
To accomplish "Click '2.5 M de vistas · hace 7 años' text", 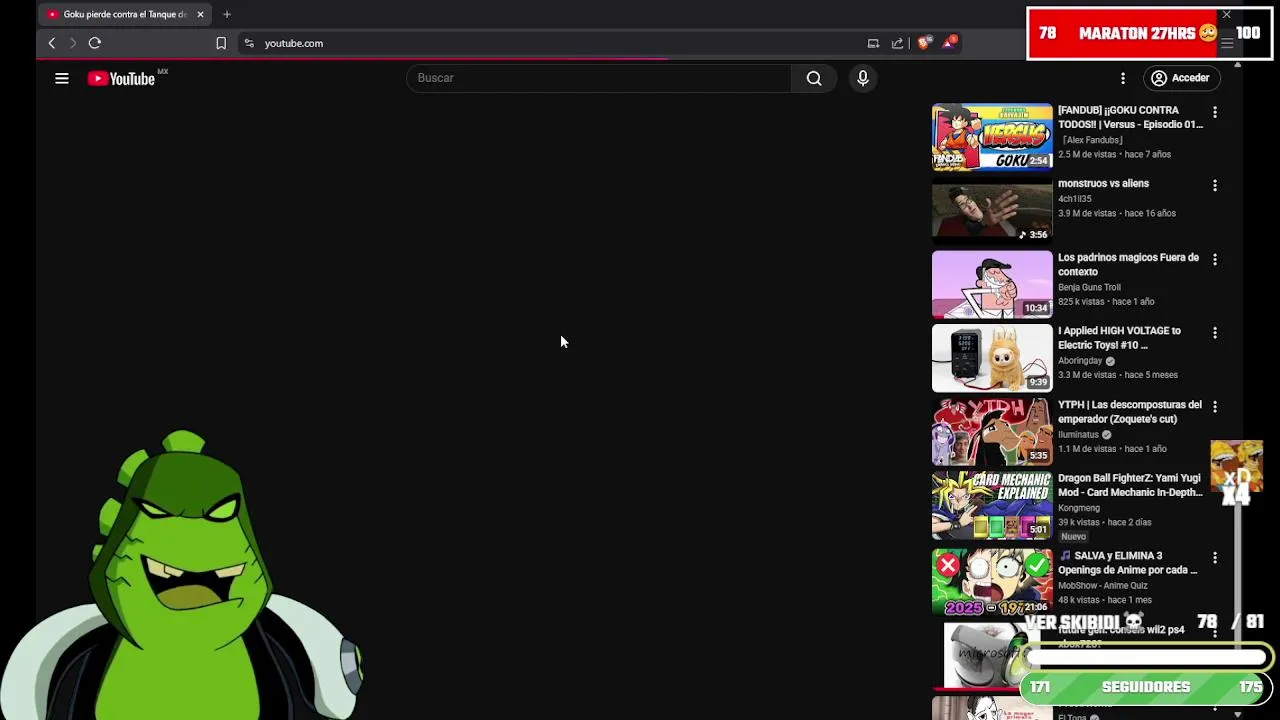I will (1114, 154).
